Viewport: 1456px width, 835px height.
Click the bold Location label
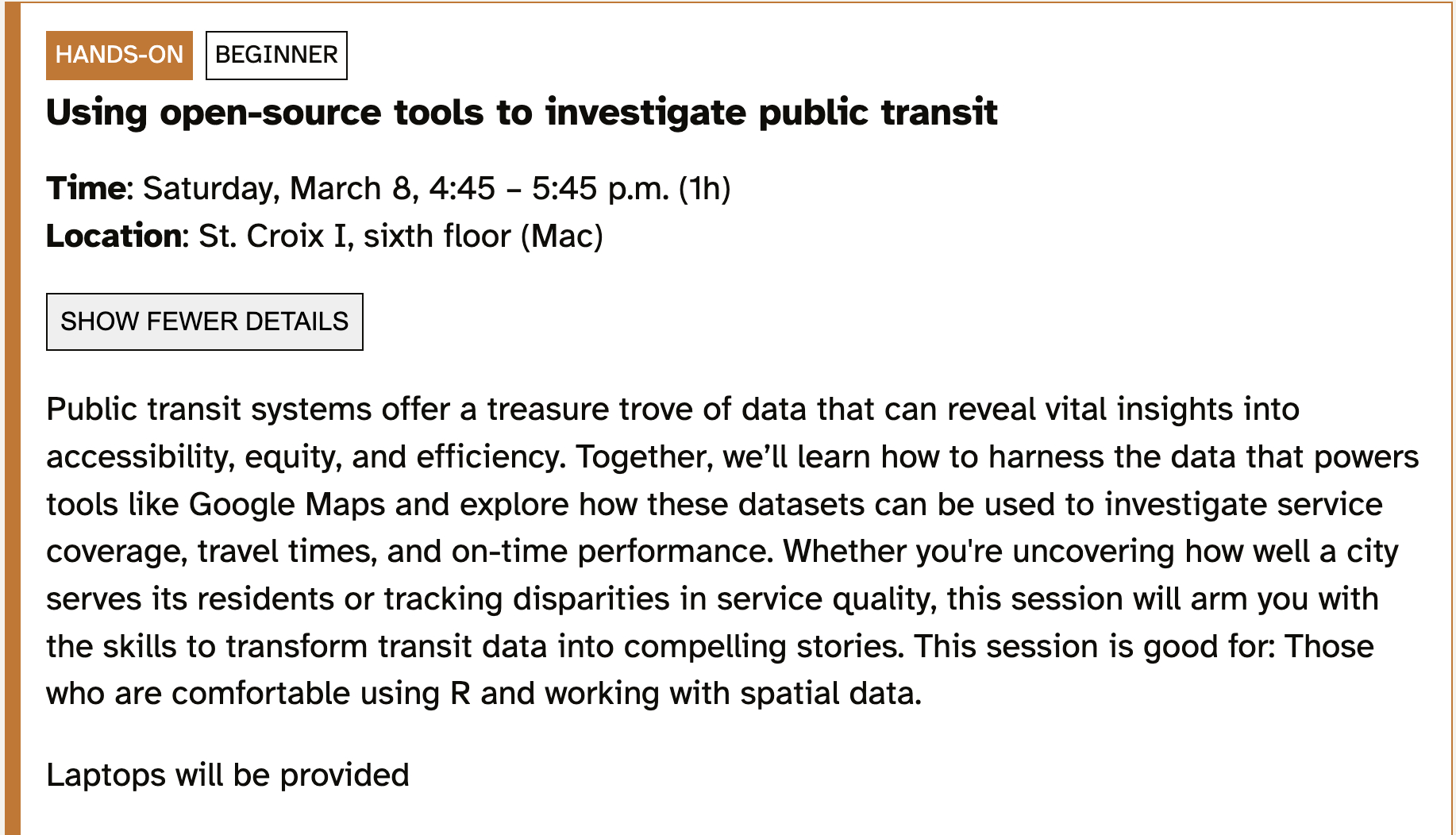point(114,237)
